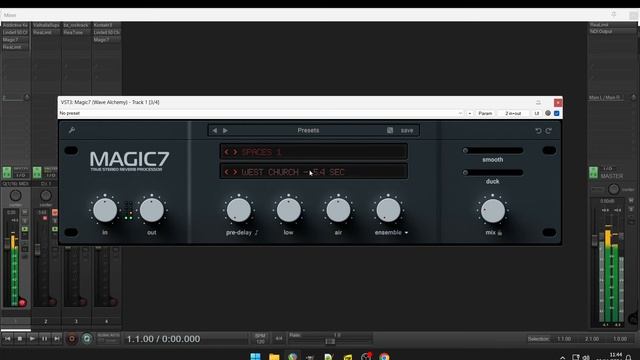Click the mix knob
Viewport: 640px width, 360px height.
[493, 211]
